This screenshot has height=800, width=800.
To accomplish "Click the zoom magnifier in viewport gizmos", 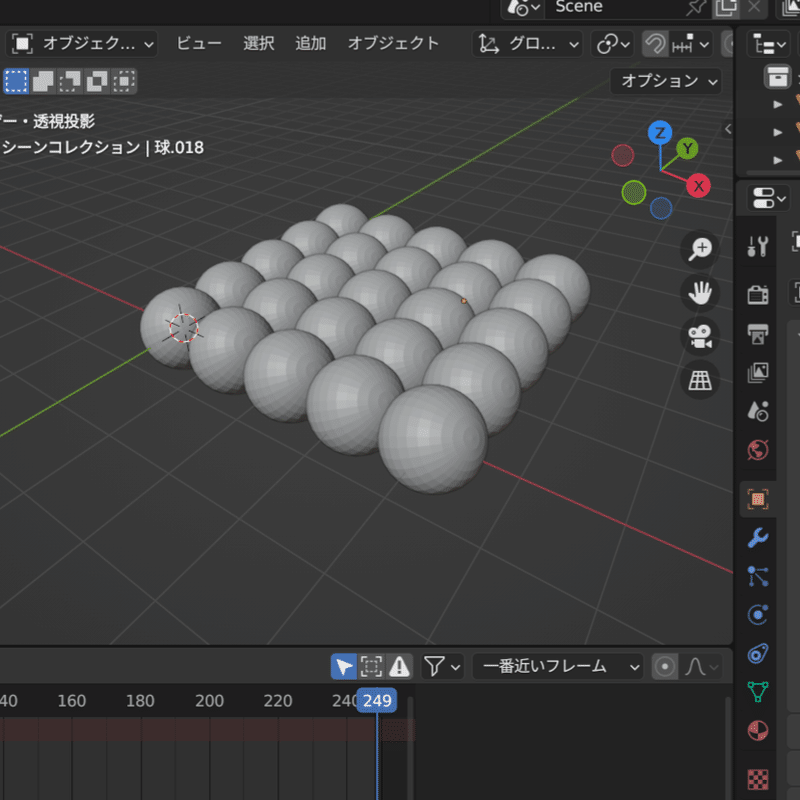I will coord(699,248).
